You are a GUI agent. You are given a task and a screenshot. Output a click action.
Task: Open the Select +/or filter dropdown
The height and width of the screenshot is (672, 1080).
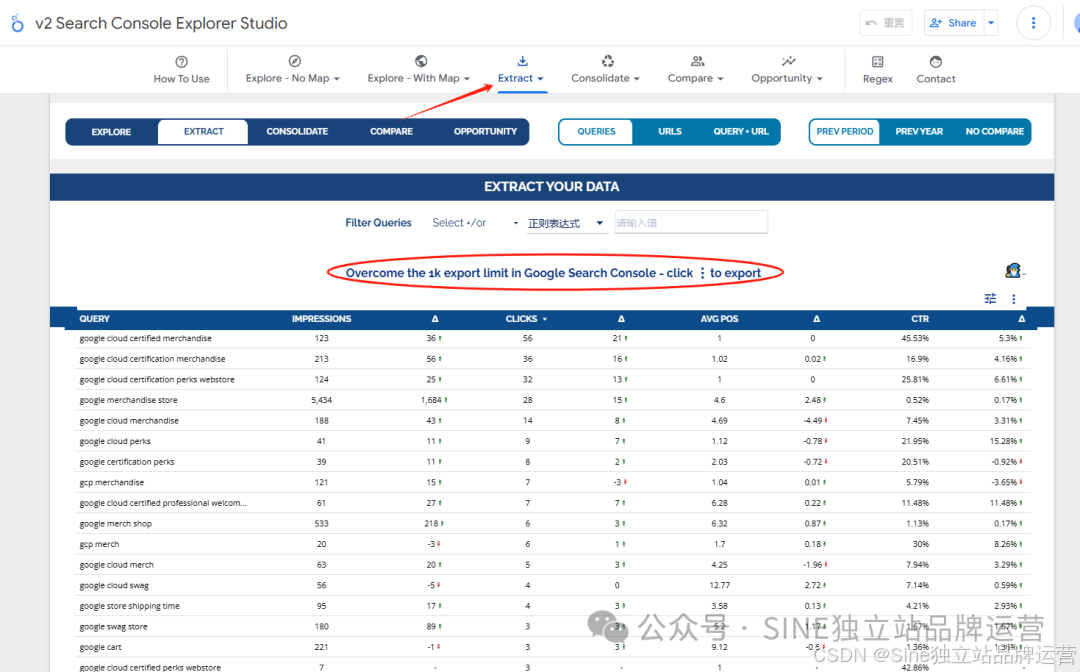(475, 222)
